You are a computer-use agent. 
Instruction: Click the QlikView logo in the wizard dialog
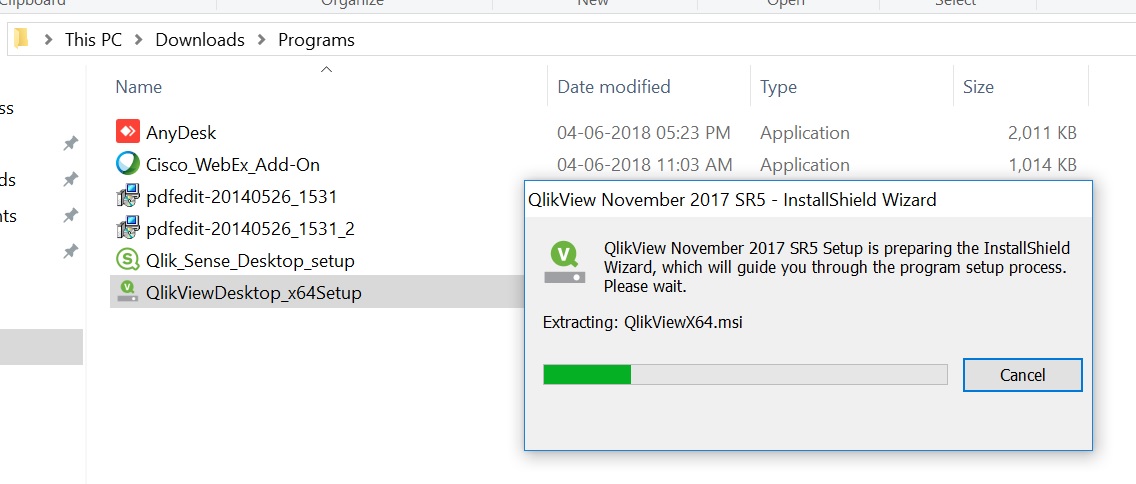pyautogui.click(x=564, y=262)
